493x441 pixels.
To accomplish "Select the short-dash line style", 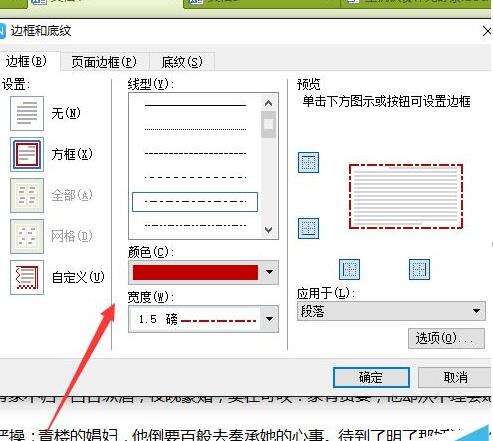I will pos(195,154).
